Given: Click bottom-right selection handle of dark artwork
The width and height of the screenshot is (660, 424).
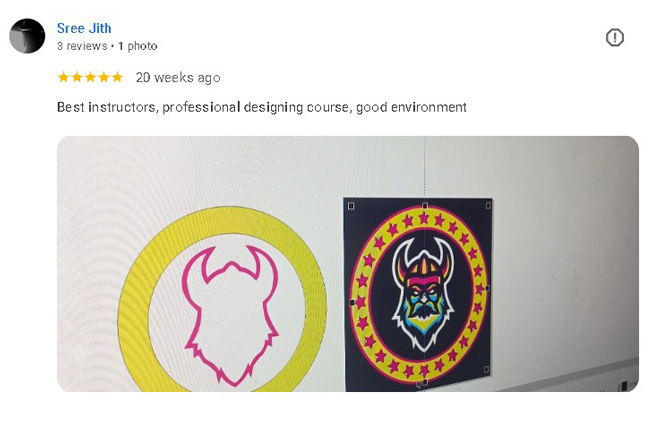Looking at the screenshot, I should click(486, 369).
